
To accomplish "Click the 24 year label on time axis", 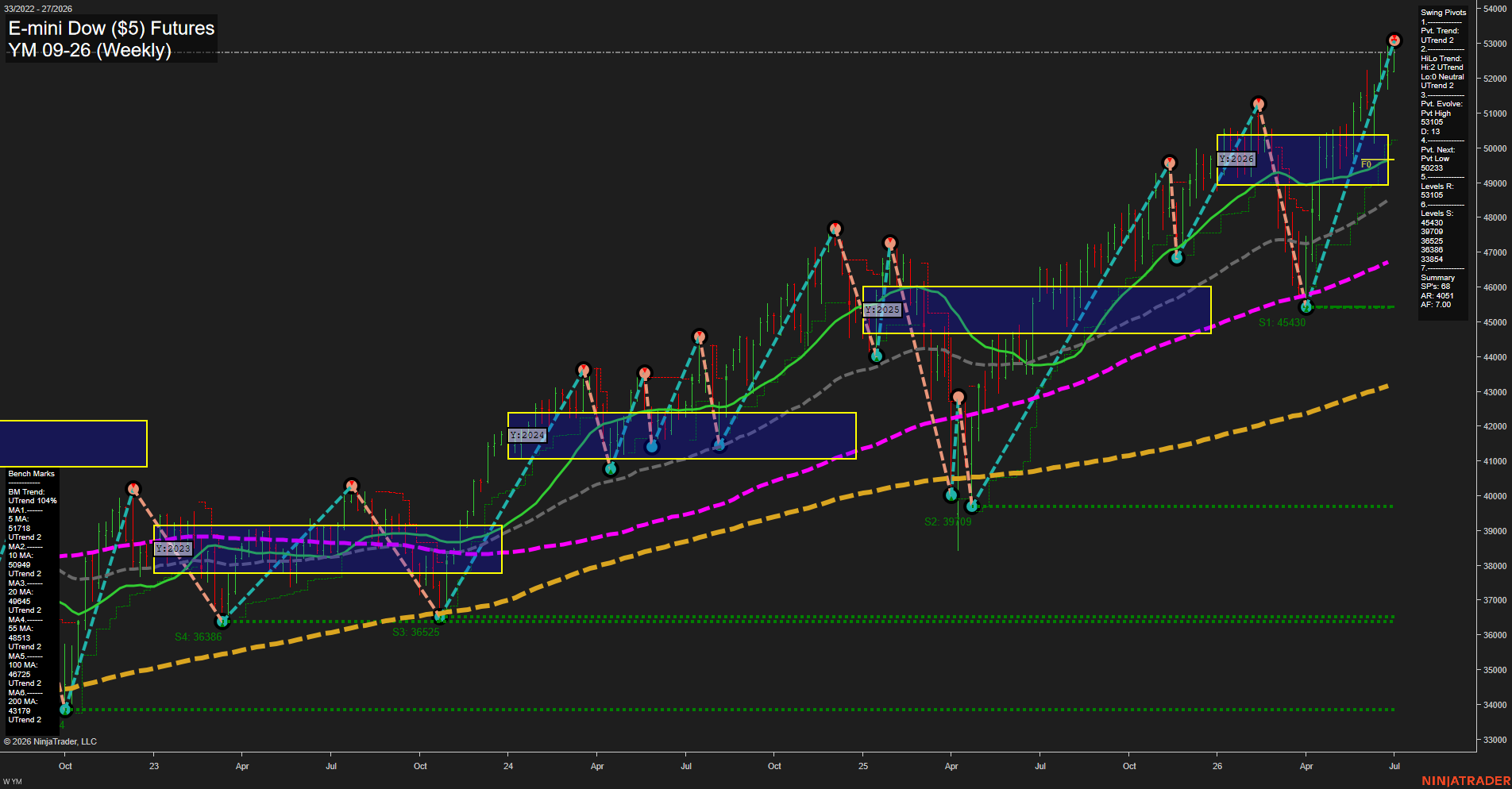I will [x=508, y=766].
